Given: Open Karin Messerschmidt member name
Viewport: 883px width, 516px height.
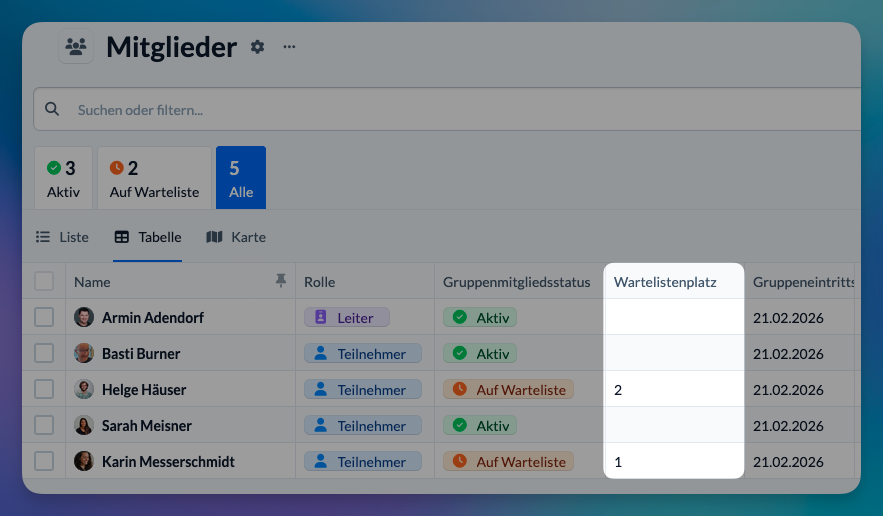Looking at the screenshot, I should click(x=168, y=462).
